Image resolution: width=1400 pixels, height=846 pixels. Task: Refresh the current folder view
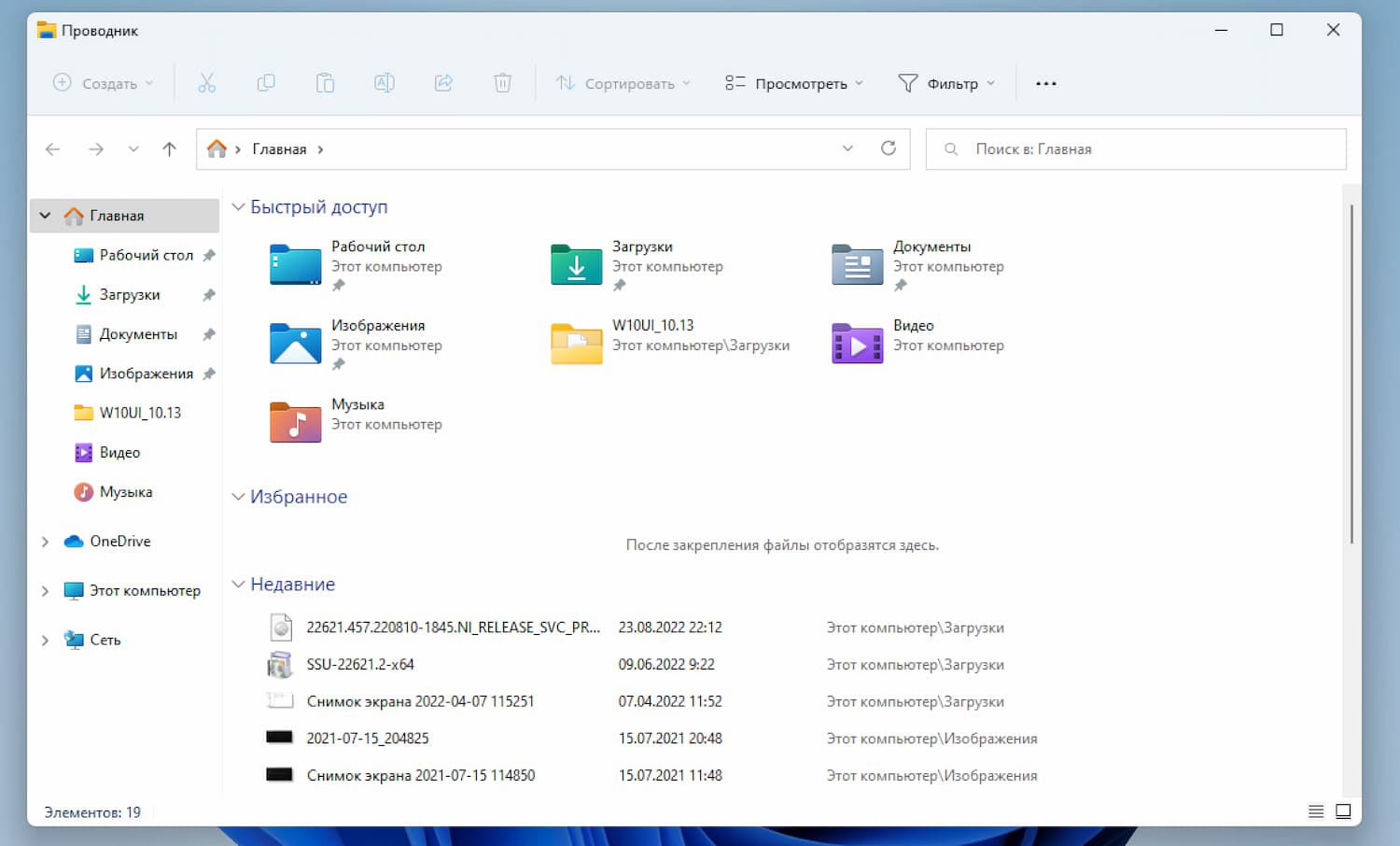point(889,148)
